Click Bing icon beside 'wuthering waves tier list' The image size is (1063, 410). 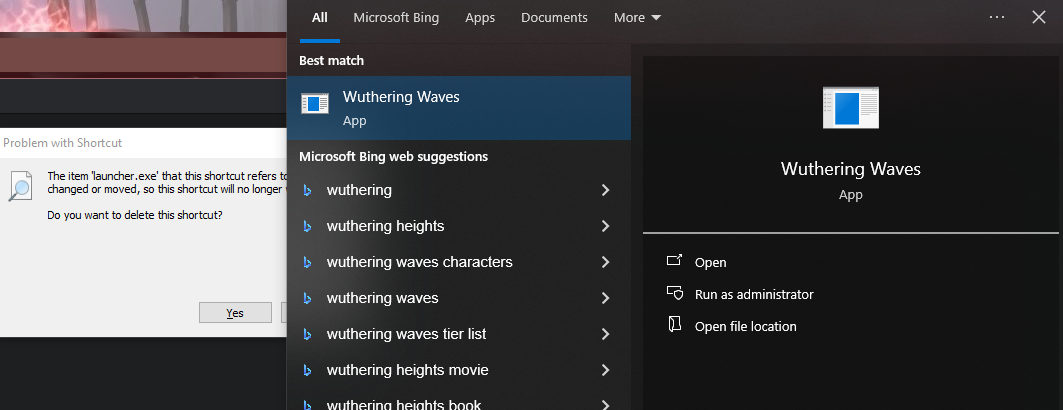[x=307, y=335]
